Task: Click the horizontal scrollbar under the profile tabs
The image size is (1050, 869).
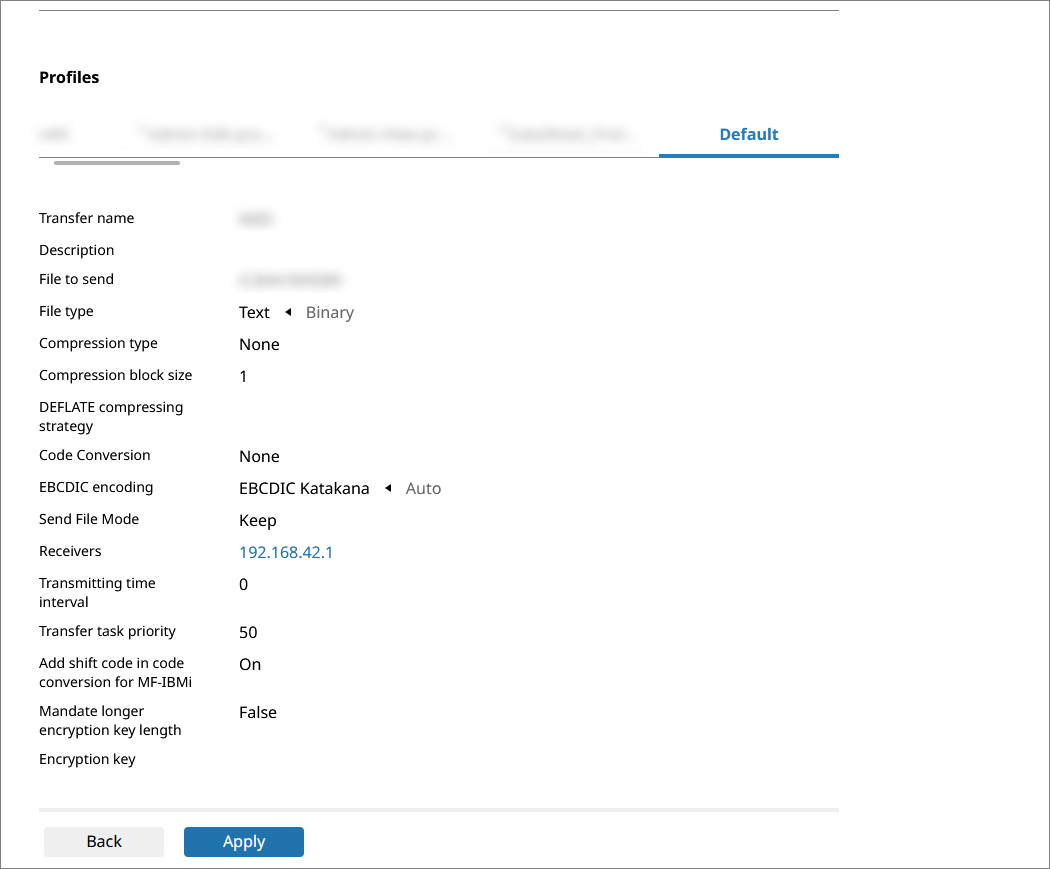Action: point(117,162)
